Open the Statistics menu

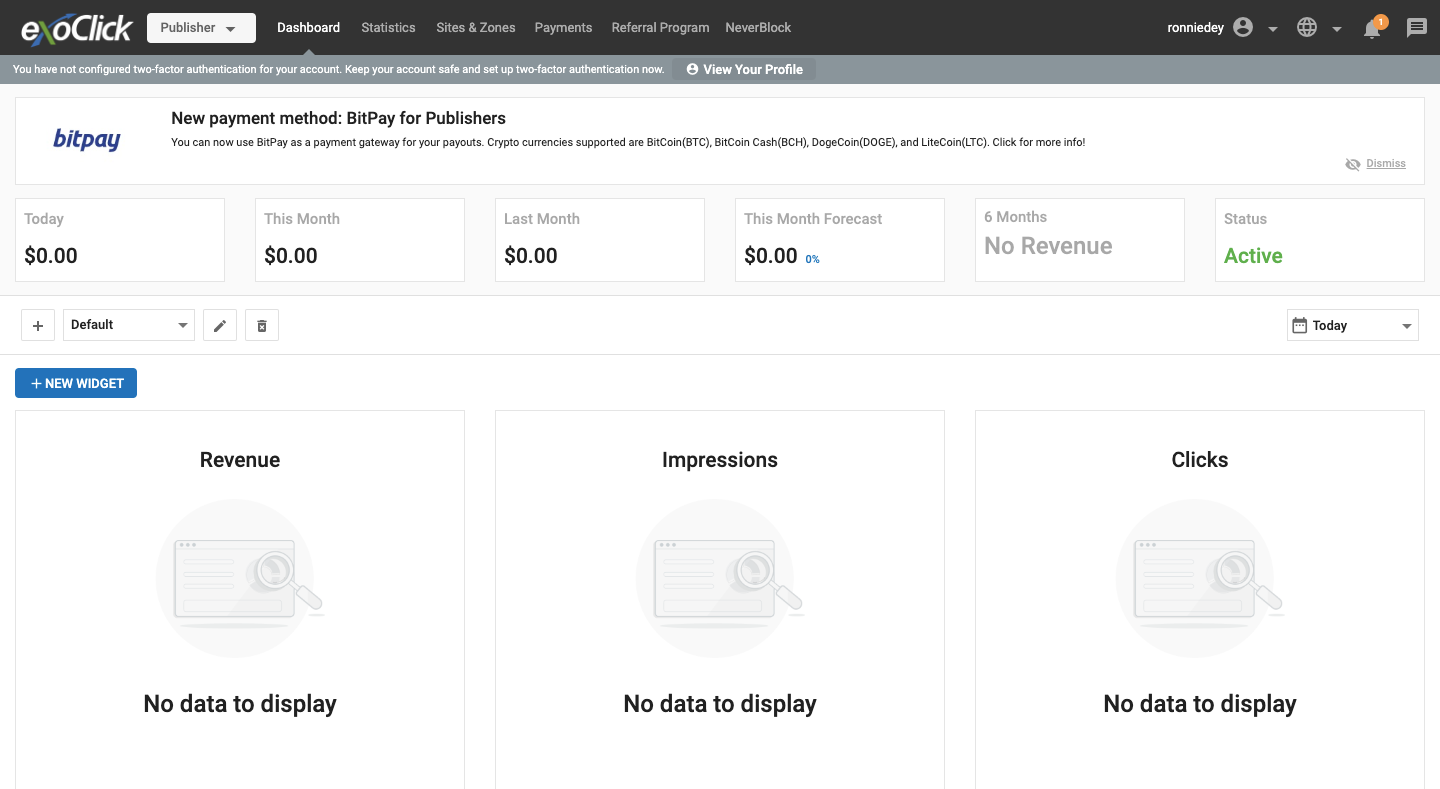(388, 28)
